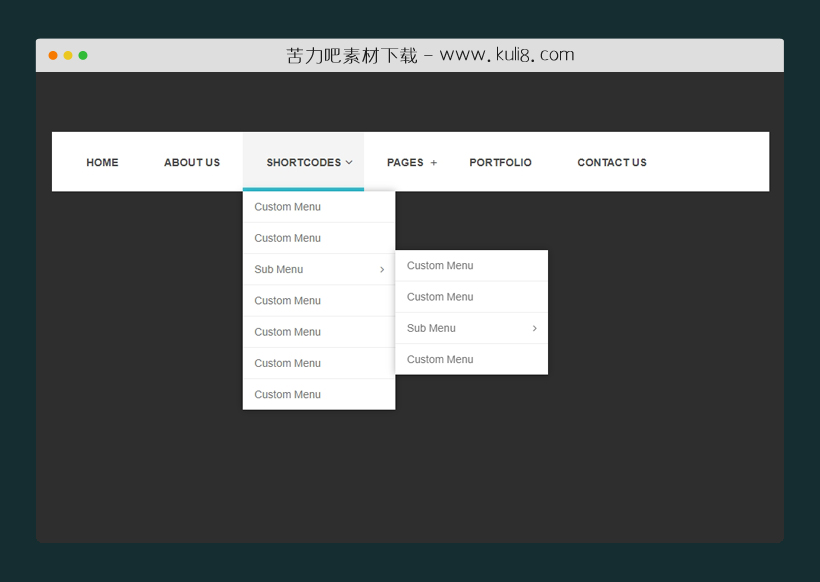Expand PAGES using its plus icon
Viewport: 820px width, 582px height.
433,163
